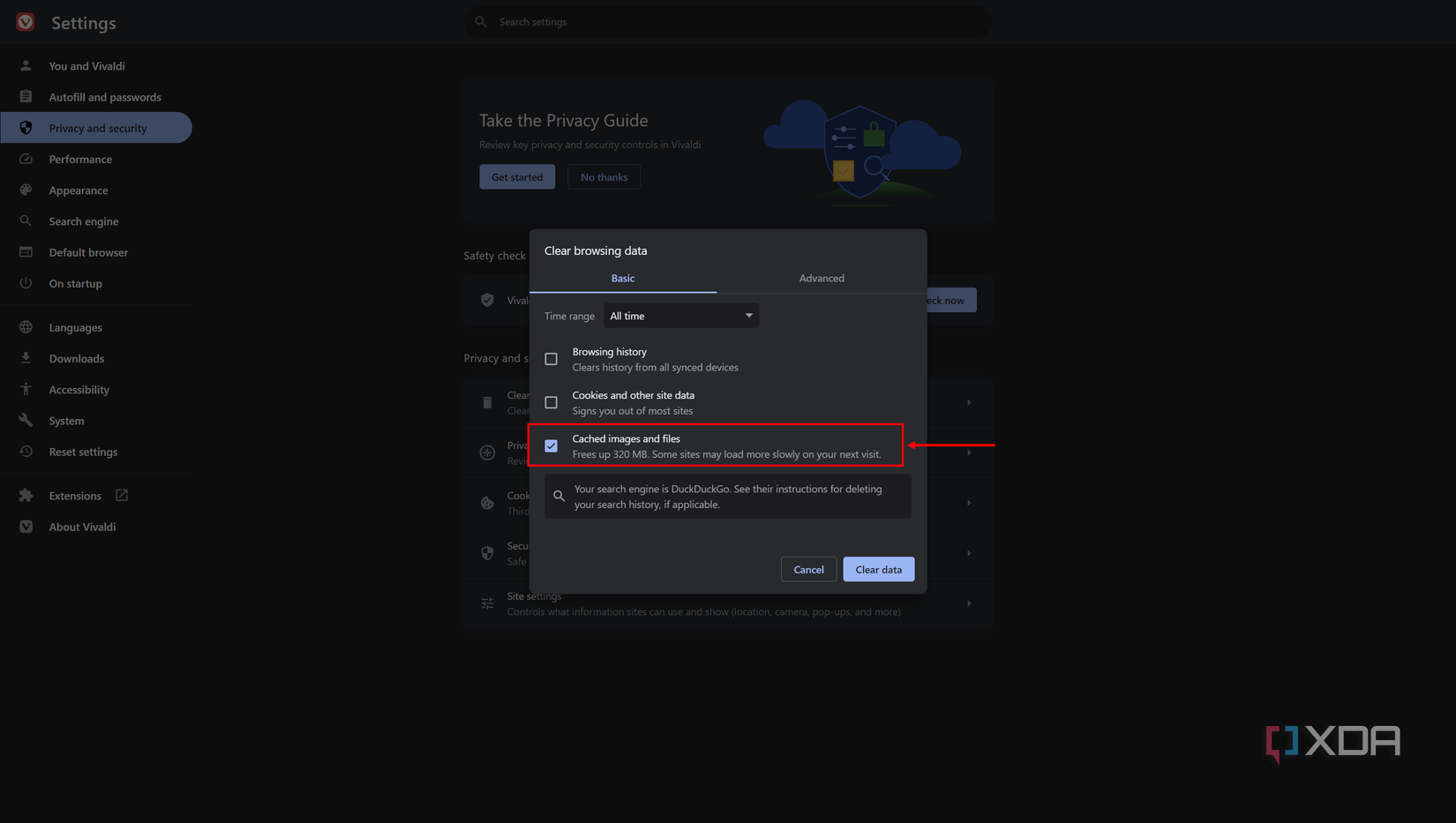Click the Clear data button
The image size is (1456, 823).
click(879, 570)
